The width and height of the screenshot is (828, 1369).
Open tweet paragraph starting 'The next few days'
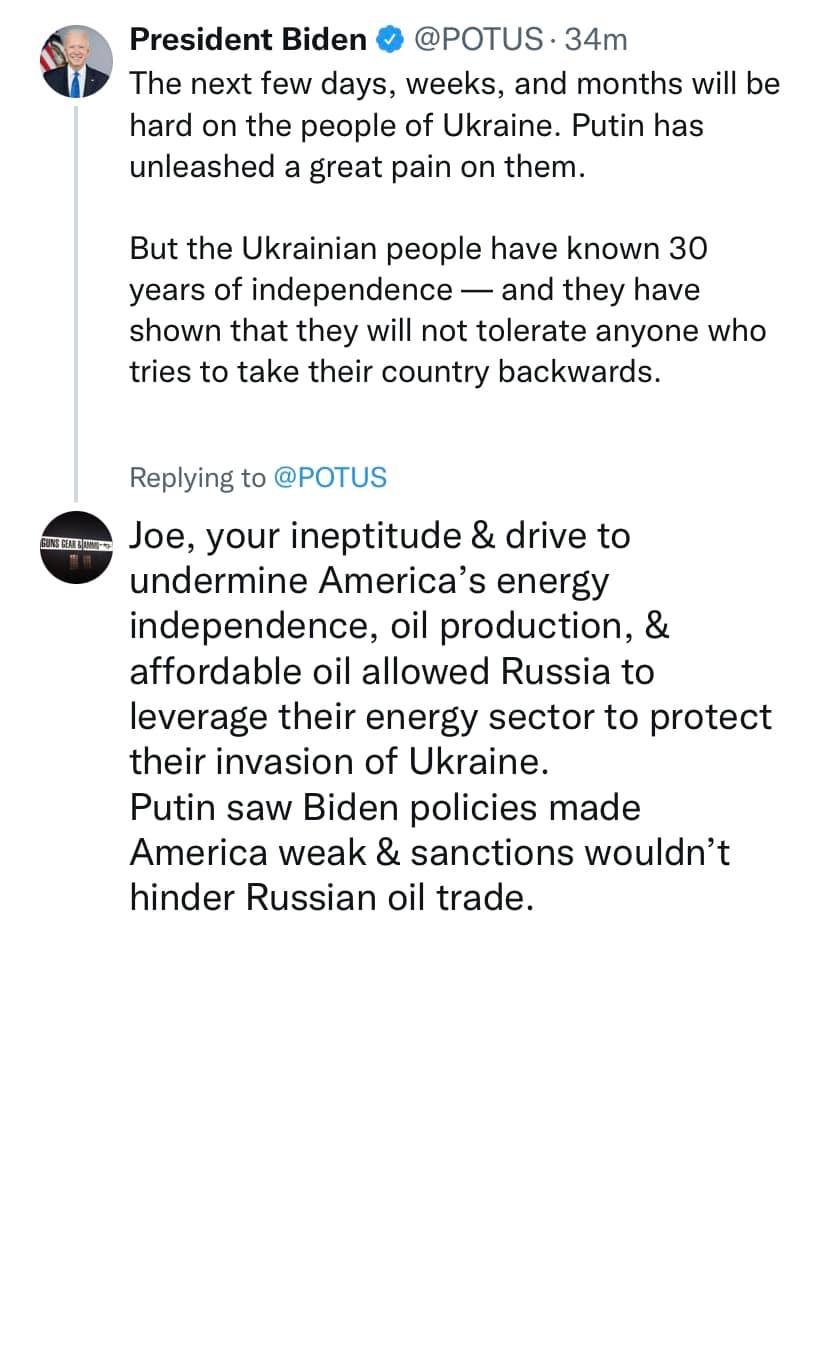[454, 84]
